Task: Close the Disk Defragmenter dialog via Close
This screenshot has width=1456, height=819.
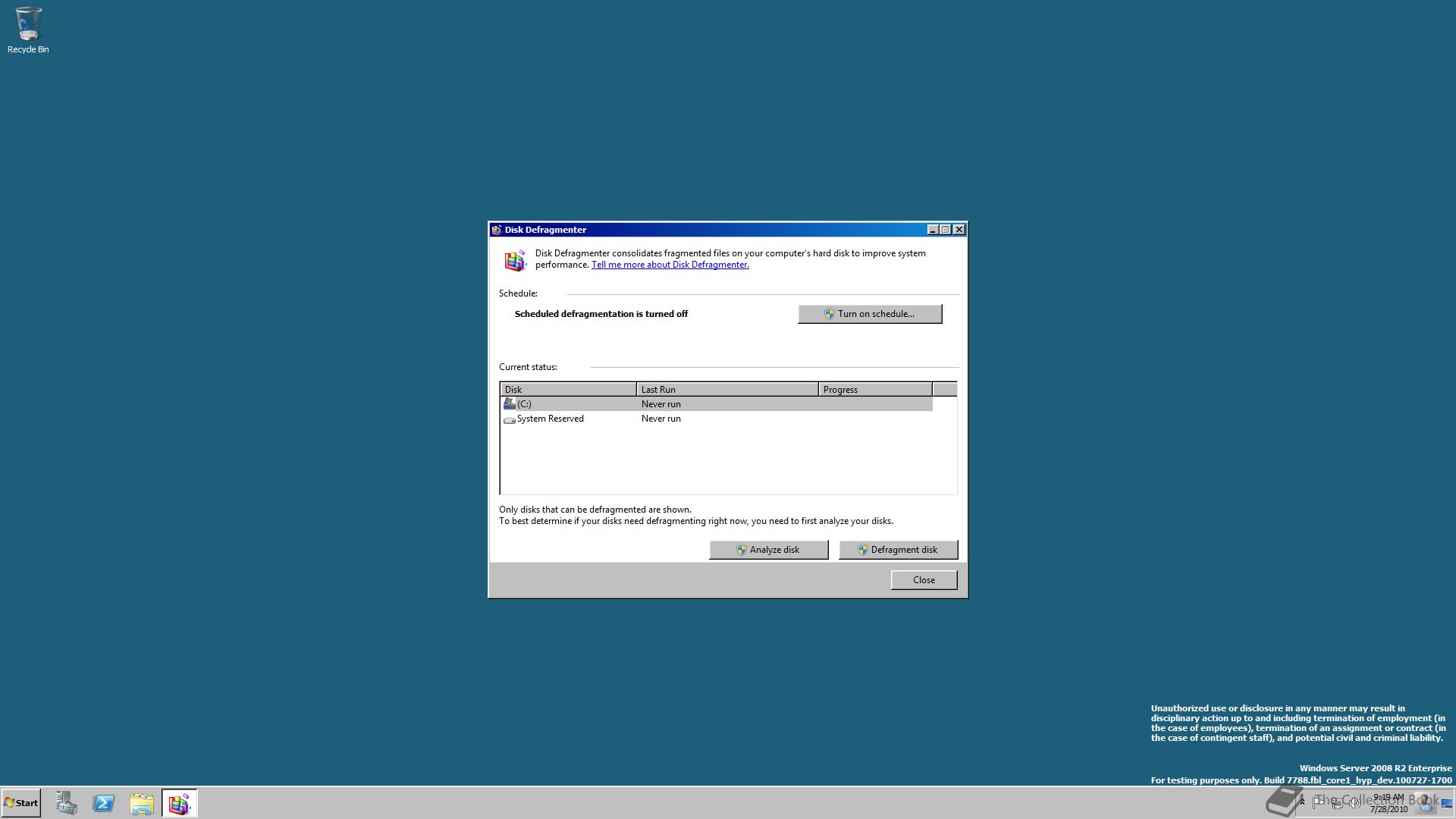Action: [924, 580]
